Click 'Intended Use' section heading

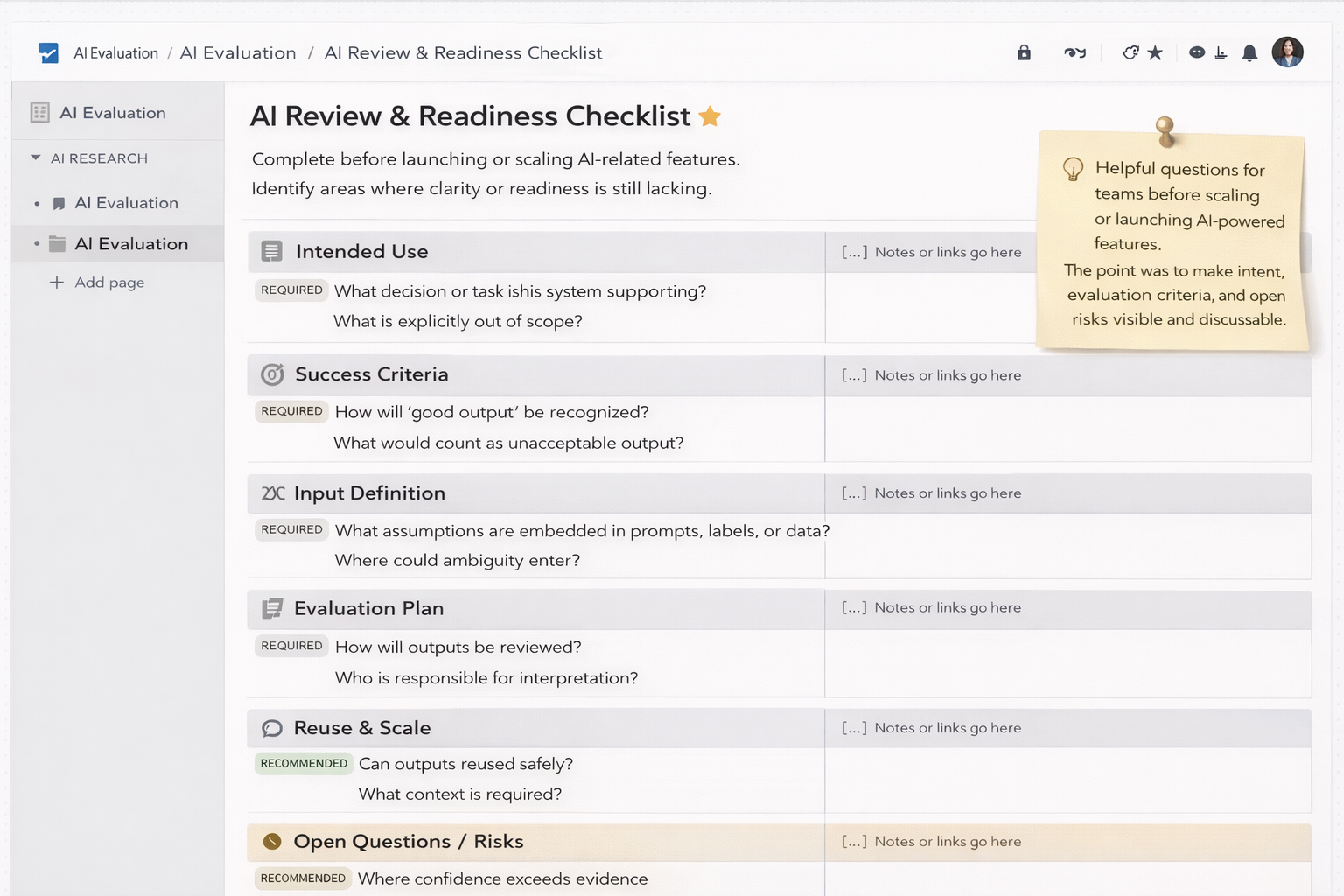point(361,252)
